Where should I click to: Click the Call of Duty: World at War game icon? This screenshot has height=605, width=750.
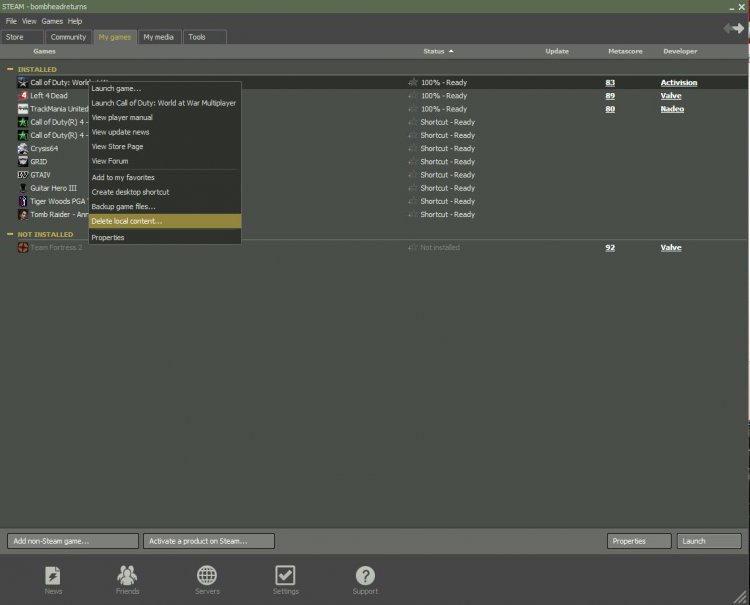click(x=22, y=82)
